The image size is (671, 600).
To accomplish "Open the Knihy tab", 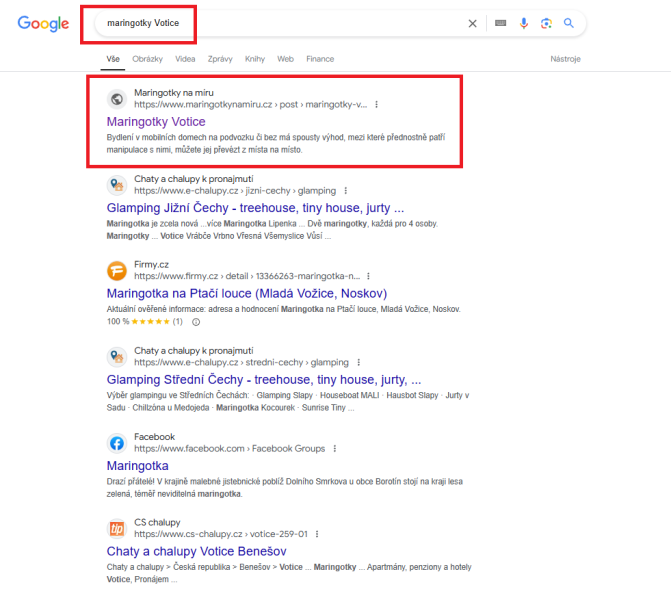I will [x=255, y=59].
